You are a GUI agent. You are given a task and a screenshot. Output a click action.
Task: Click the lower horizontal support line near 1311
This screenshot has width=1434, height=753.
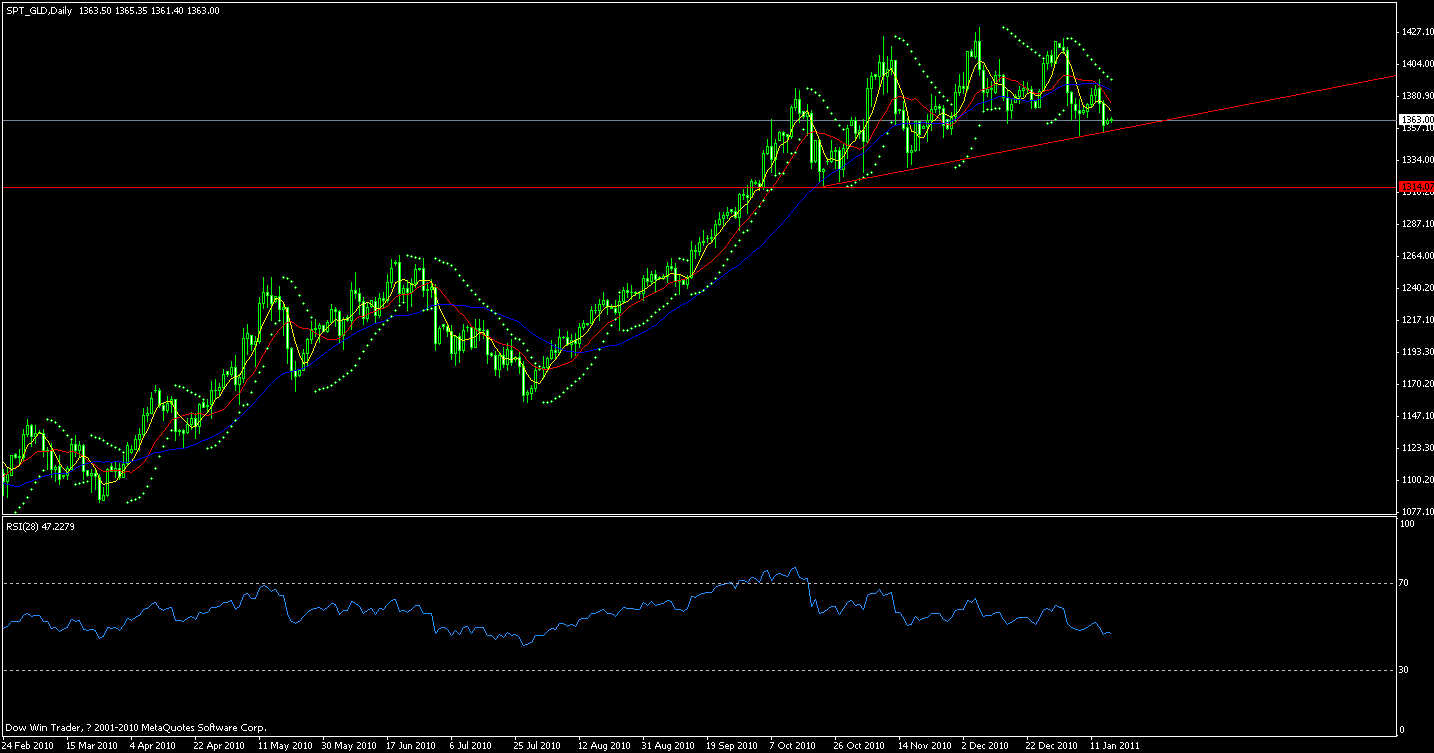click(x=400, y=186)
